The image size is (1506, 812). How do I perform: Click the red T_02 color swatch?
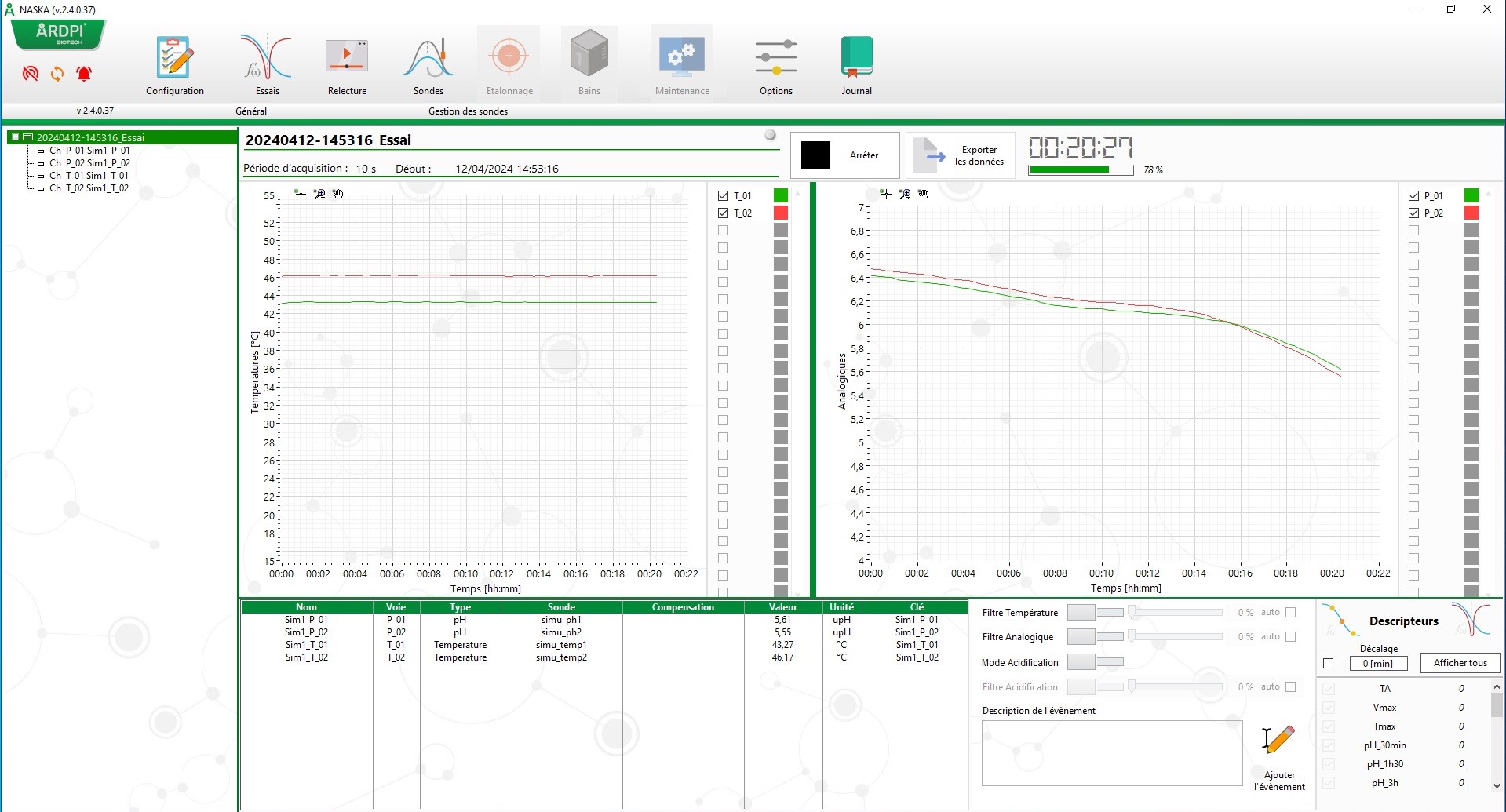point(780,213)
